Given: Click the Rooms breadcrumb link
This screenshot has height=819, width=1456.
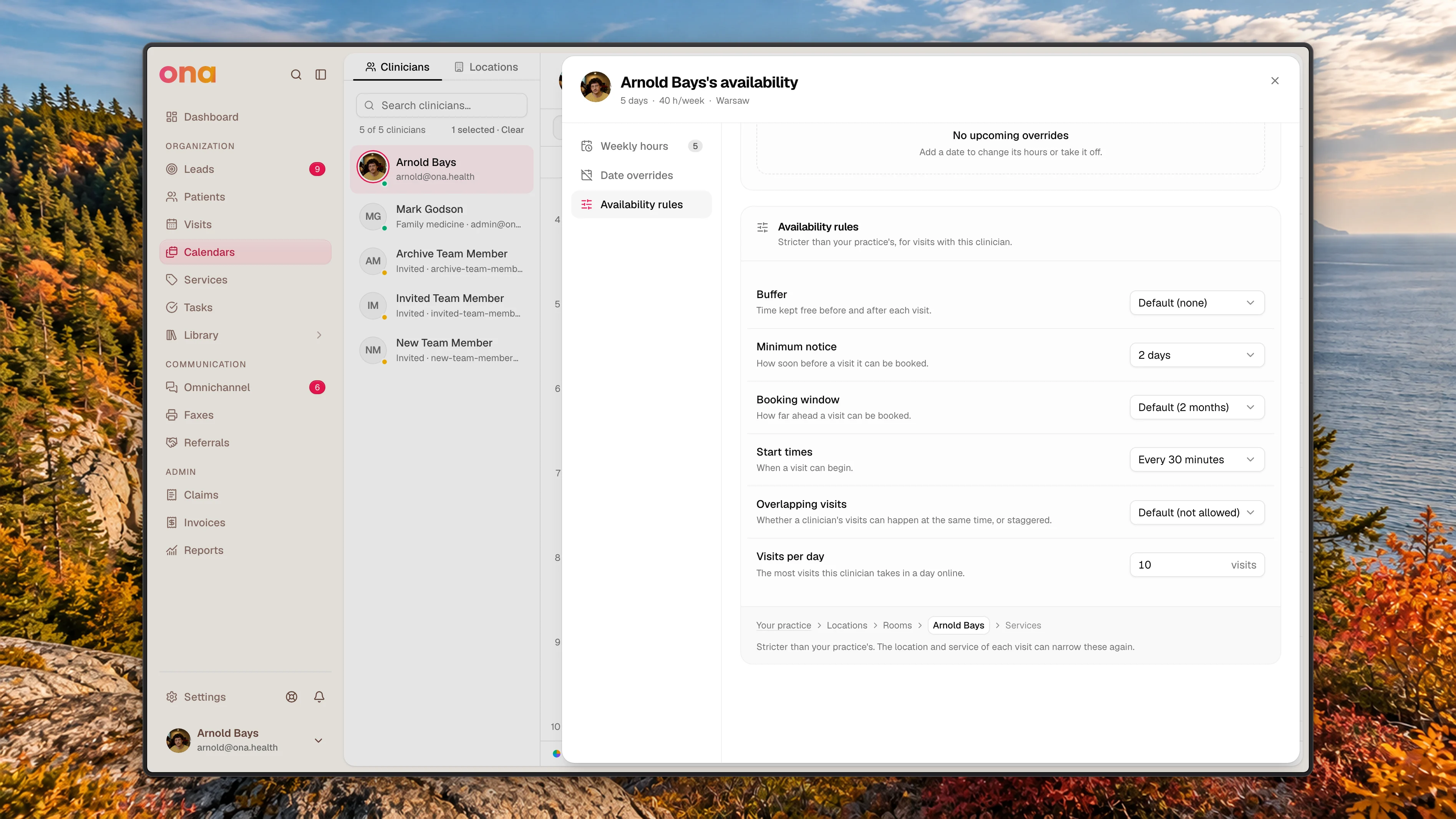Looking at the screenshot, I should coord(897,625).
